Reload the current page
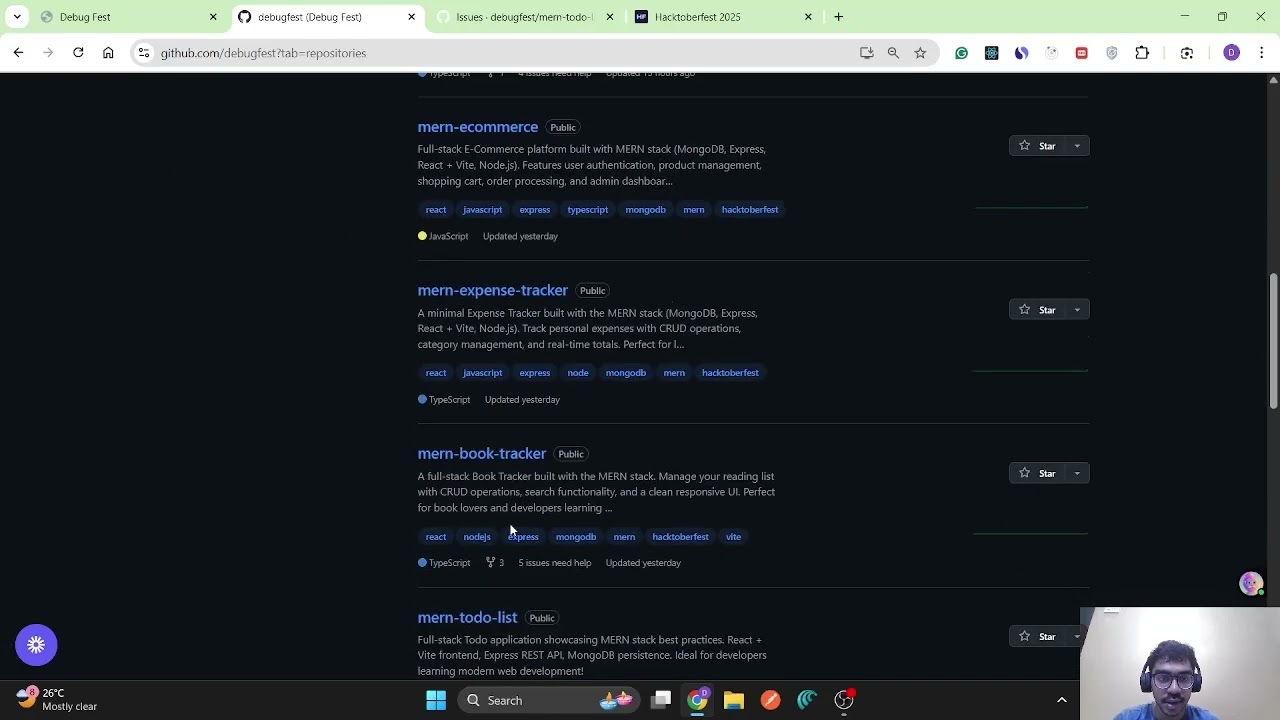This screenshot has width=1280, height=720. (x=78, y=53)
